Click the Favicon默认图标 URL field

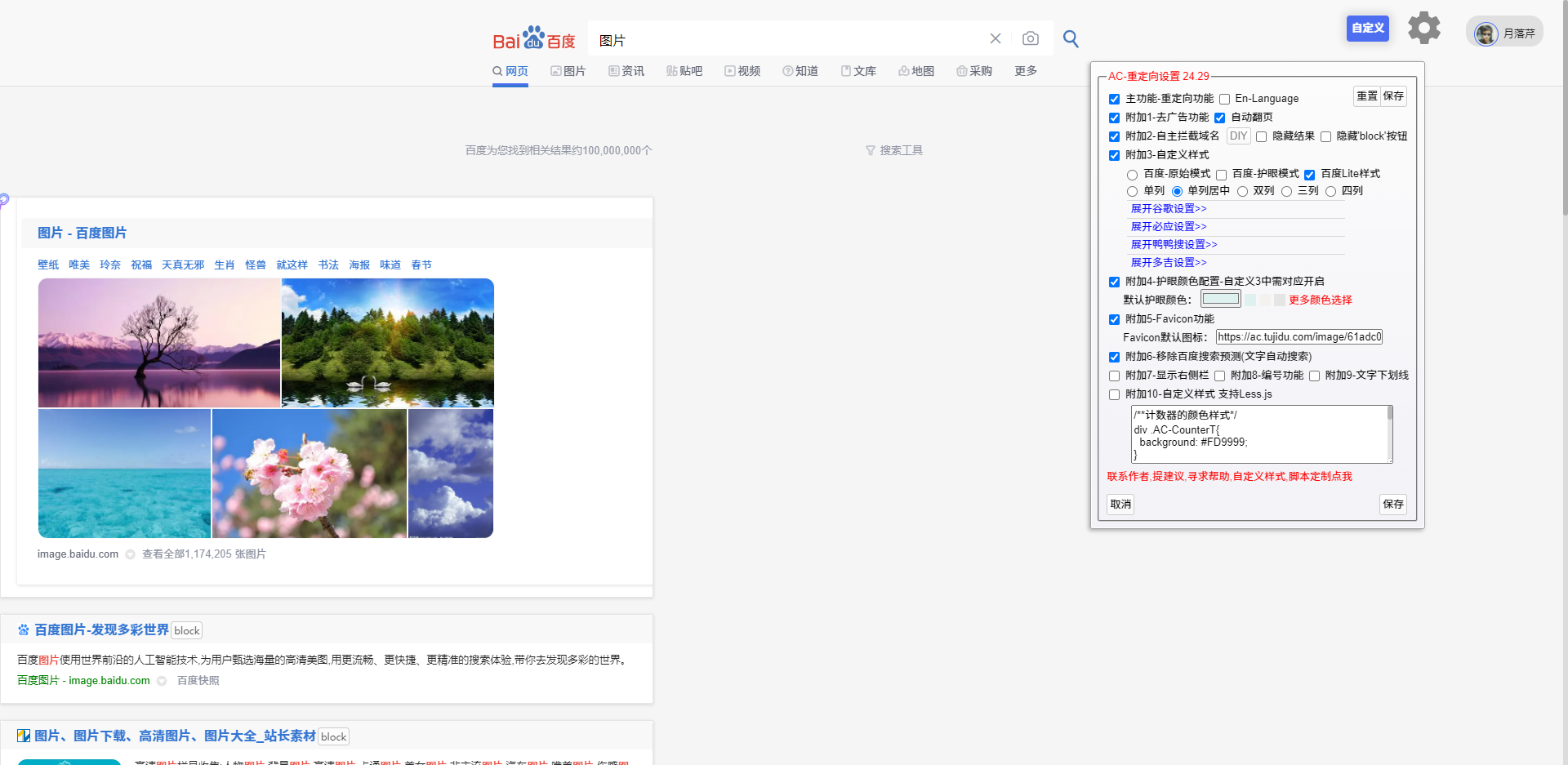point(1299,337)
